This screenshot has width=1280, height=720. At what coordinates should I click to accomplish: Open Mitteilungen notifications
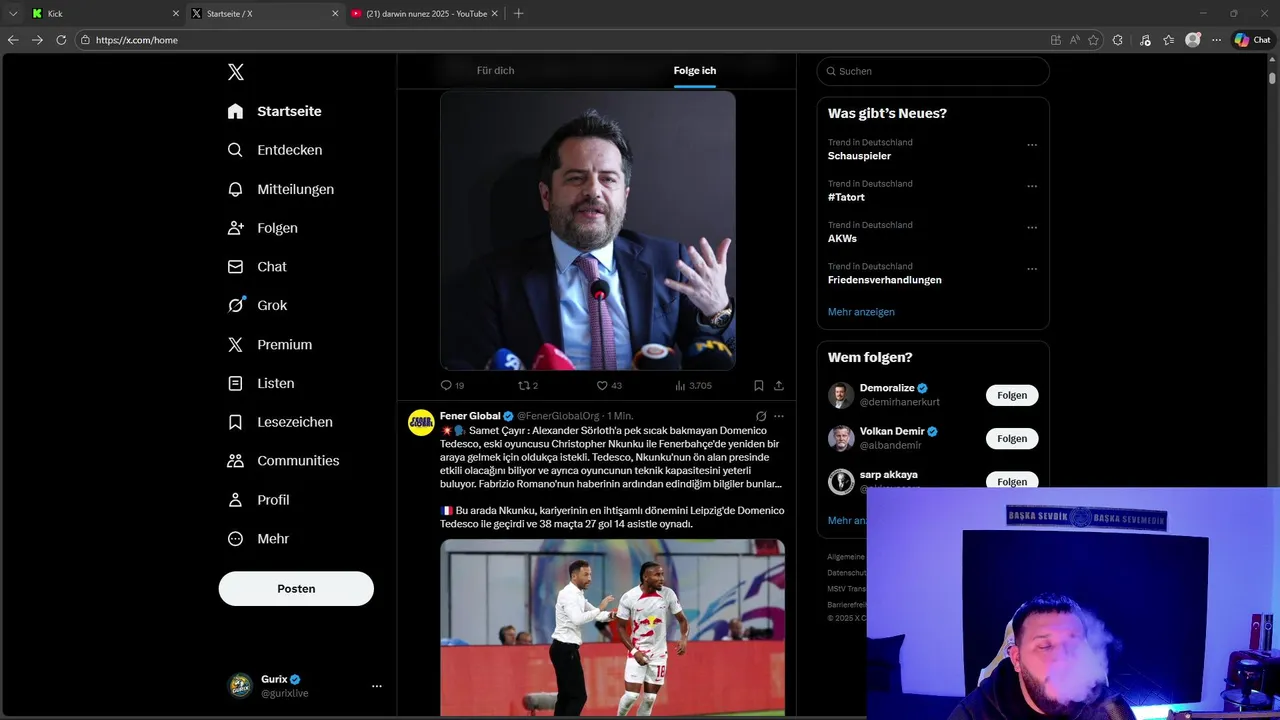pos(280,189)
